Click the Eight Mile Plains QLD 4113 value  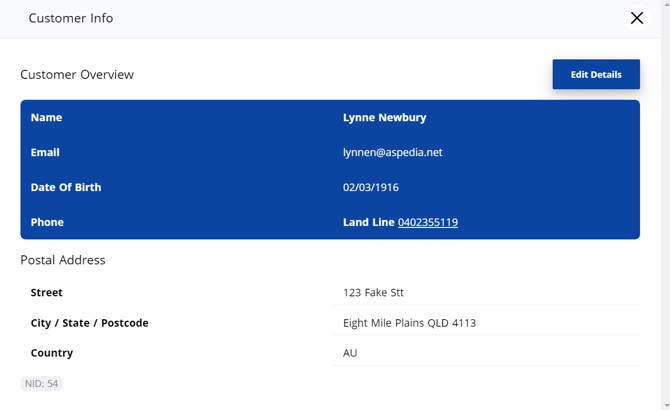(x=409, y=323)
